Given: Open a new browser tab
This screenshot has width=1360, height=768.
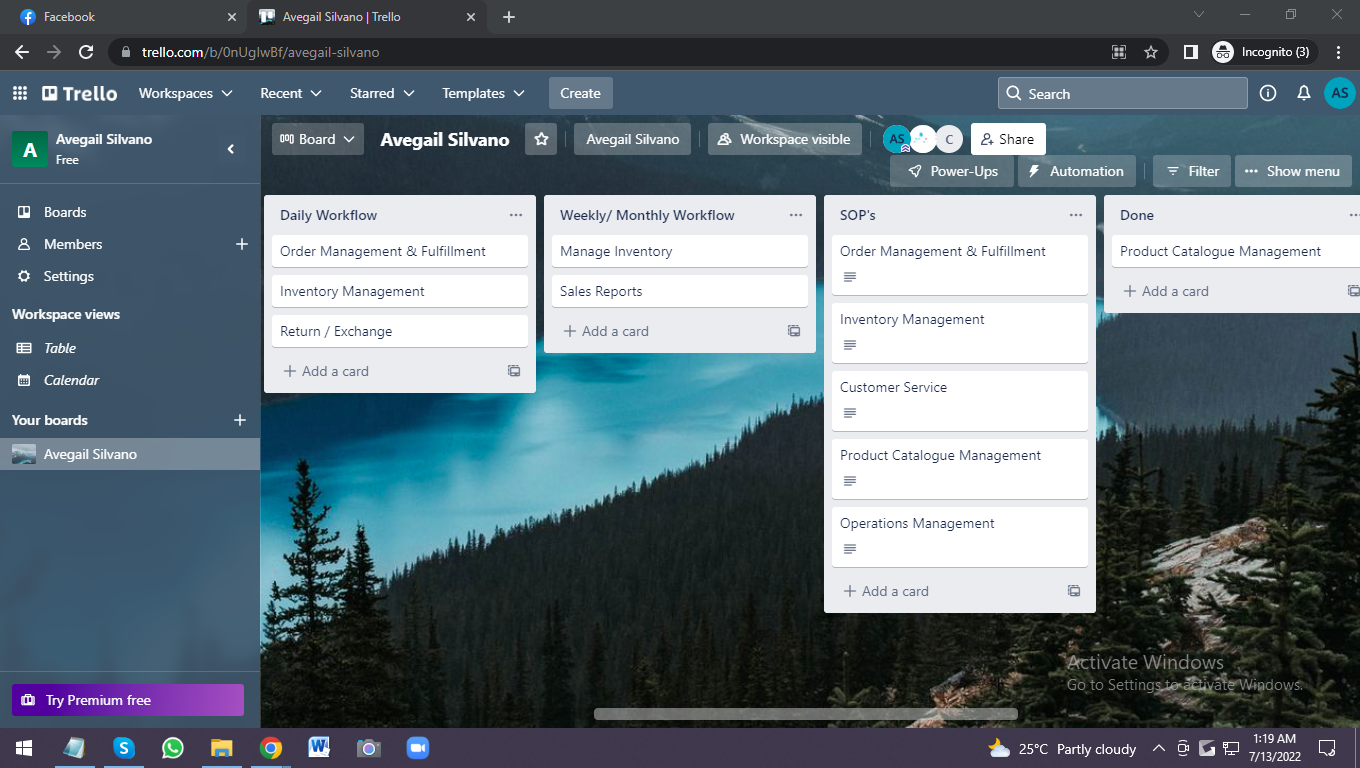Looking at the screenshot, I should click(x=509, y=17).
